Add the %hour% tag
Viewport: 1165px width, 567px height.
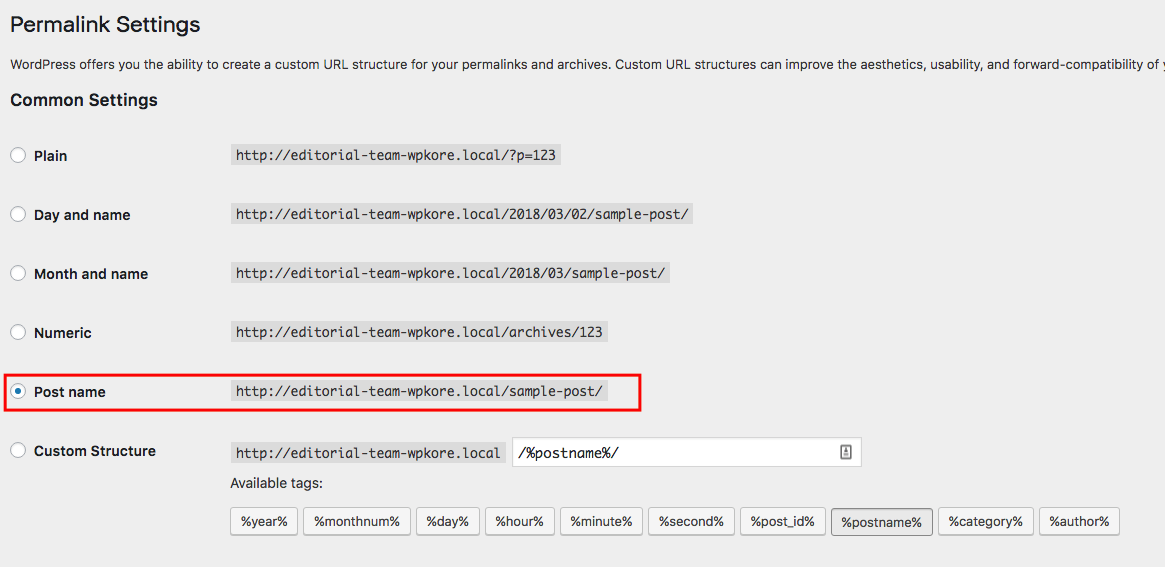coord(519,522)
